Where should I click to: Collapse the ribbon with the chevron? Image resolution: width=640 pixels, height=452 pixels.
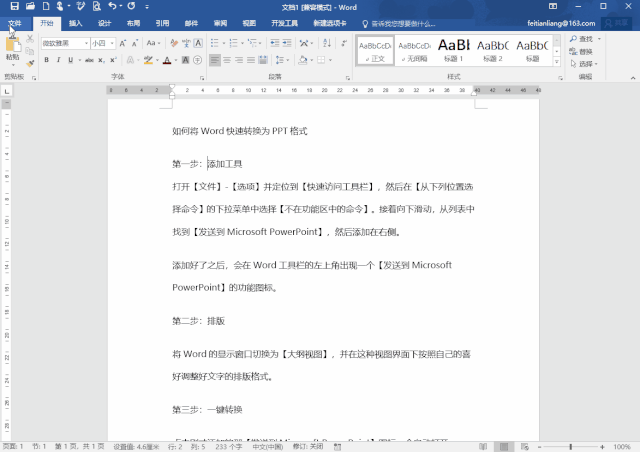tap(633, 78)
